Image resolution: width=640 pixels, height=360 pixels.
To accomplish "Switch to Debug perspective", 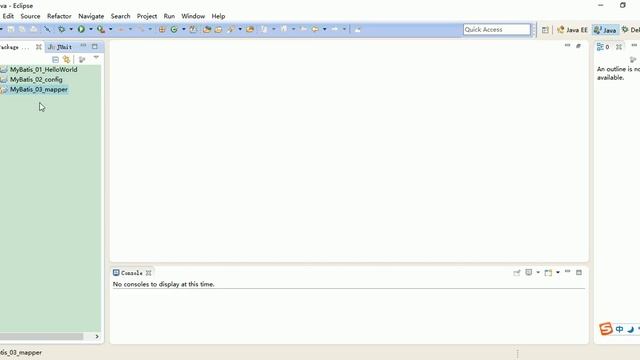I will (x=631, y=30).
